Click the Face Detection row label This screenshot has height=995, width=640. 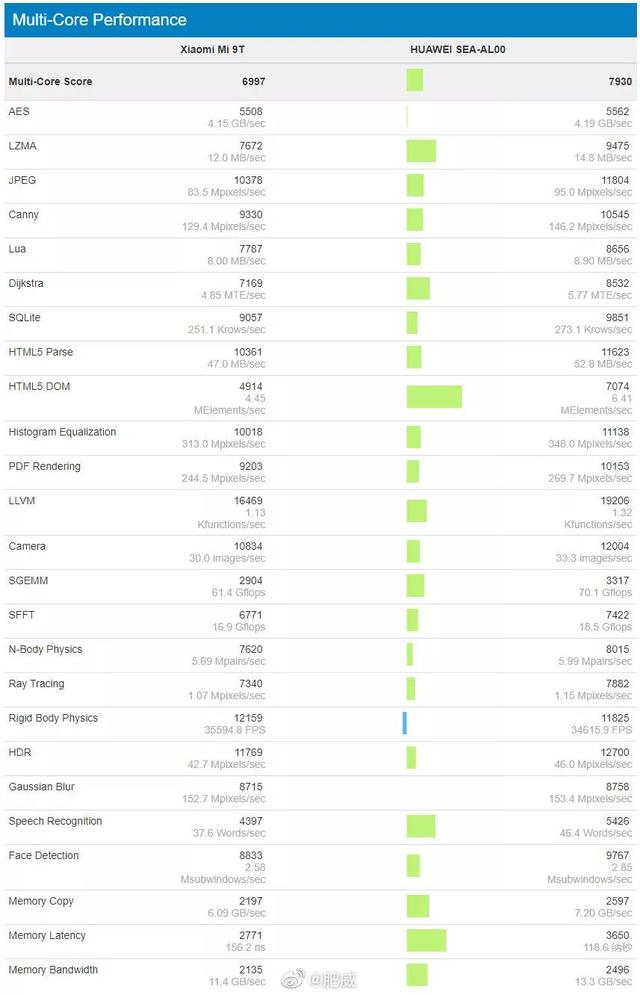[44, 856]
